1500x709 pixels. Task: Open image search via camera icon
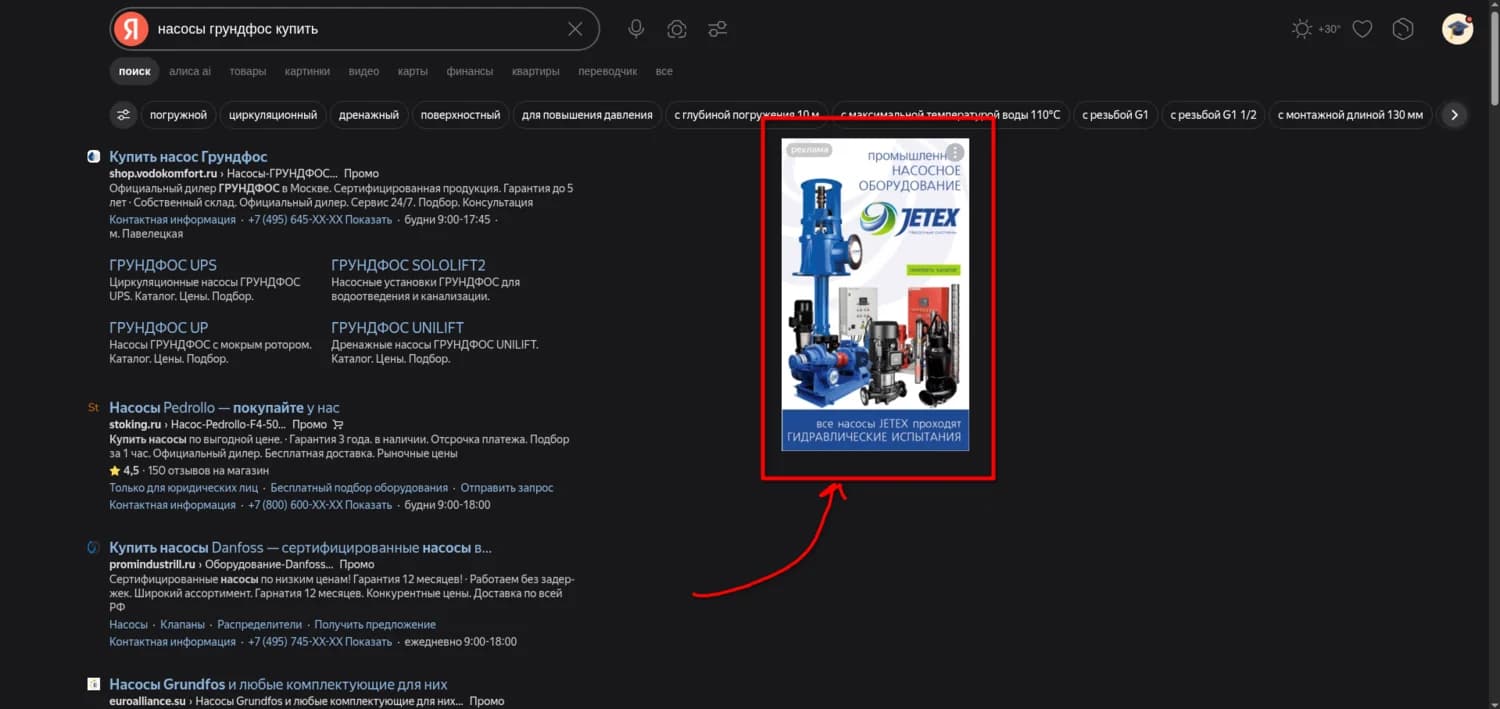point(677,29)
